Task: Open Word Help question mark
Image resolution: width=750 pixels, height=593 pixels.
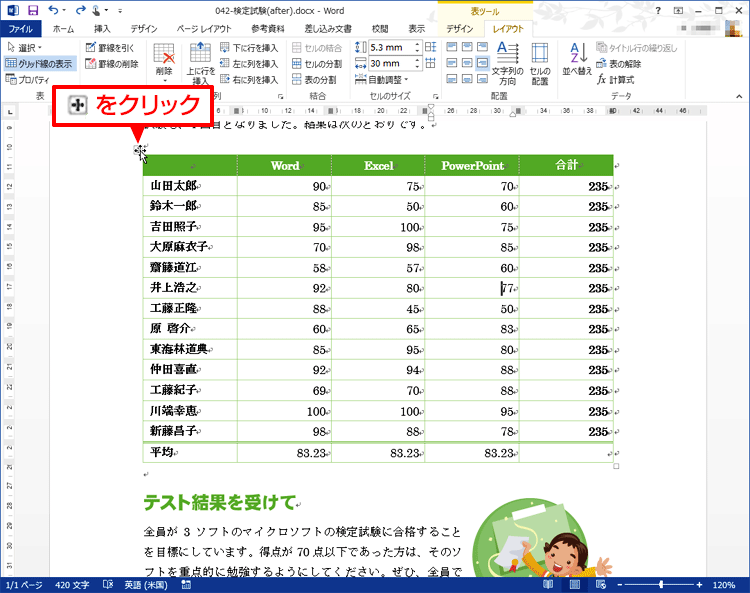Action: [x=658, y=11]
